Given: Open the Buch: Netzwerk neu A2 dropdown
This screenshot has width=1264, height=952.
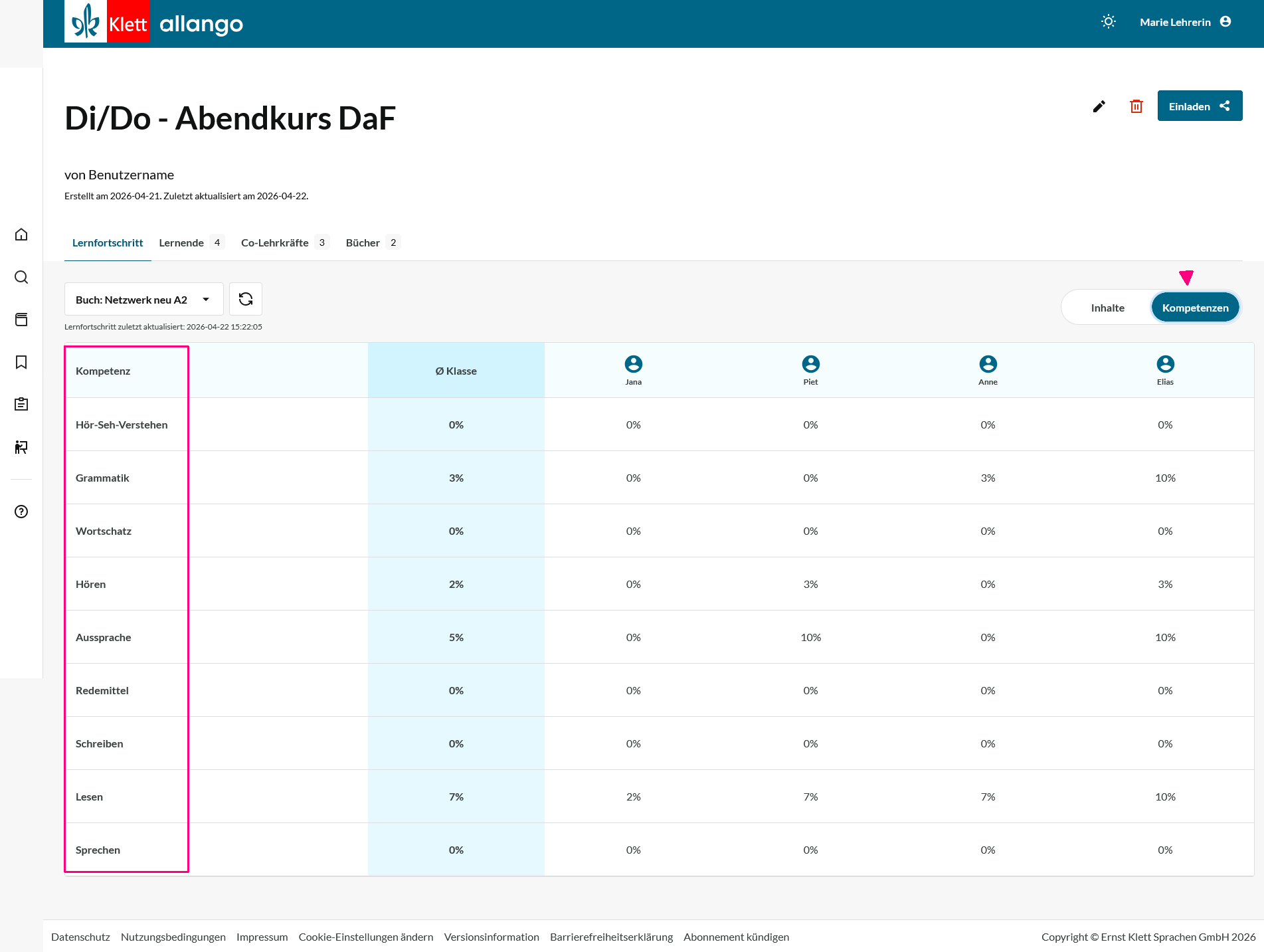Looking at the screenshot, I should click(x=144, y=299).
